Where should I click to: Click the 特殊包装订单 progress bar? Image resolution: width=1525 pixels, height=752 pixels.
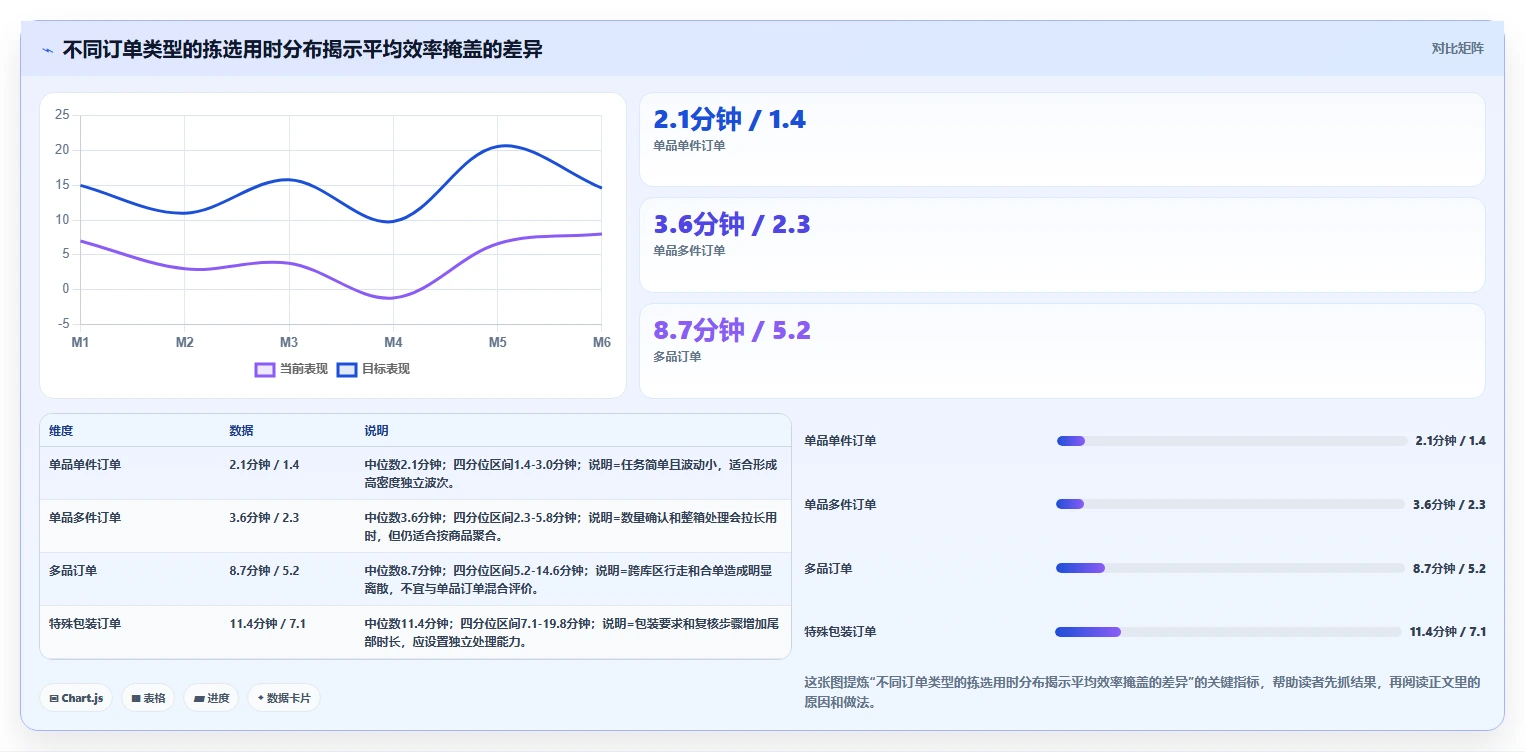pyautogui.click(x=1228, y=632)
